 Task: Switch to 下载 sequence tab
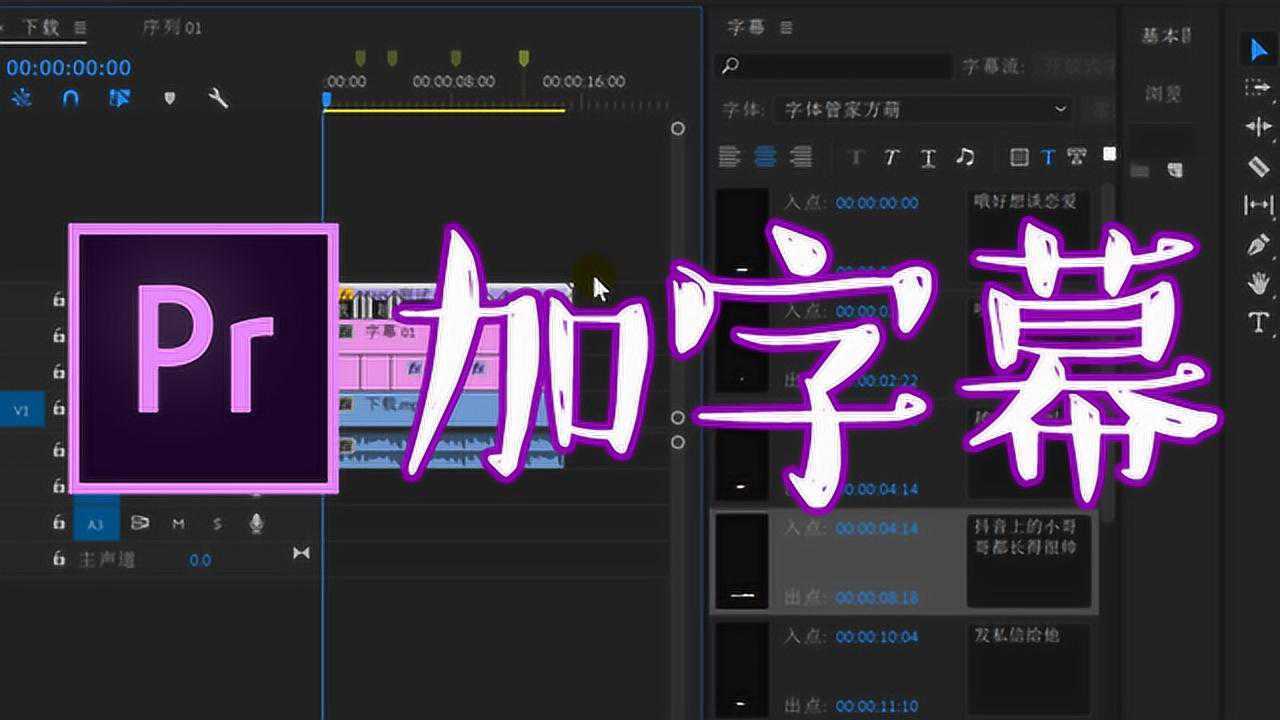click(41, 27)
